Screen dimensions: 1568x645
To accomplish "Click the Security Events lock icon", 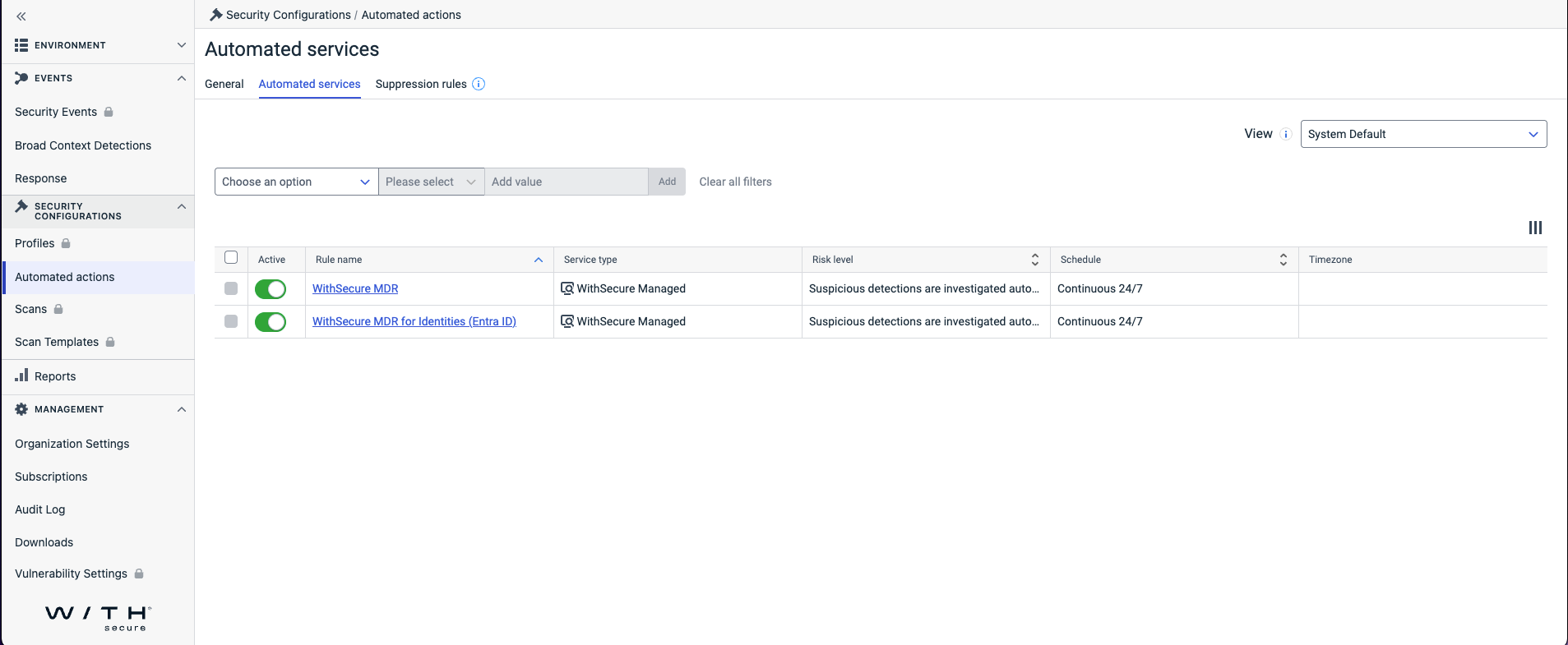I will point(109,112).
